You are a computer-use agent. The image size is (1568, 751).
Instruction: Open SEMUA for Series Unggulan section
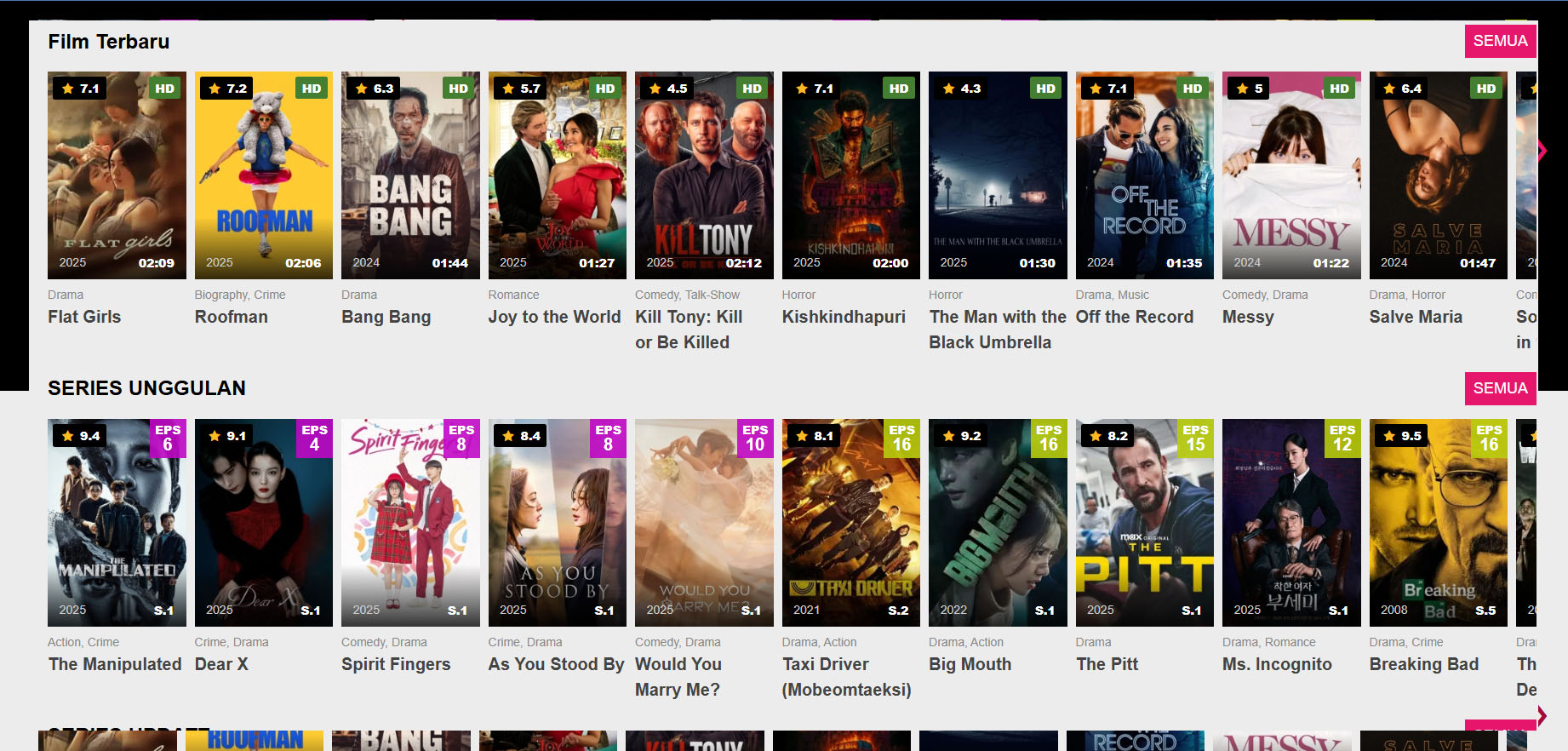[1500, 388]
